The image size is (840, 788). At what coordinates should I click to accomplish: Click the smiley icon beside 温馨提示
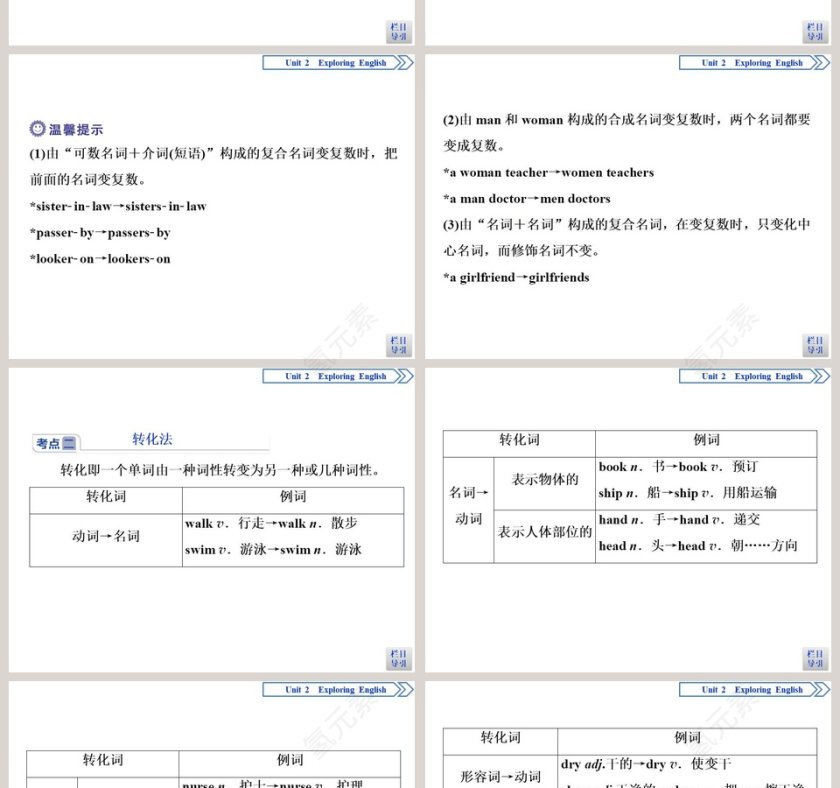point(37,127)
